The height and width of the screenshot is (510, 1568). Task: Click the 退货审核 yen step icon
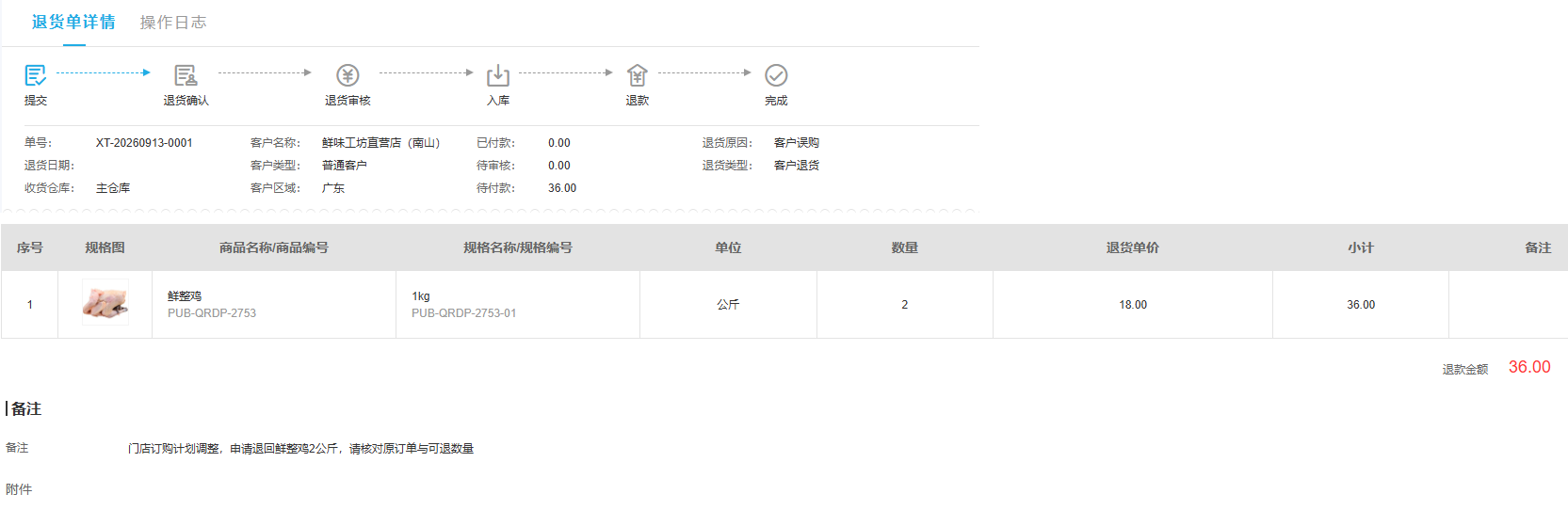pos(348,74)
